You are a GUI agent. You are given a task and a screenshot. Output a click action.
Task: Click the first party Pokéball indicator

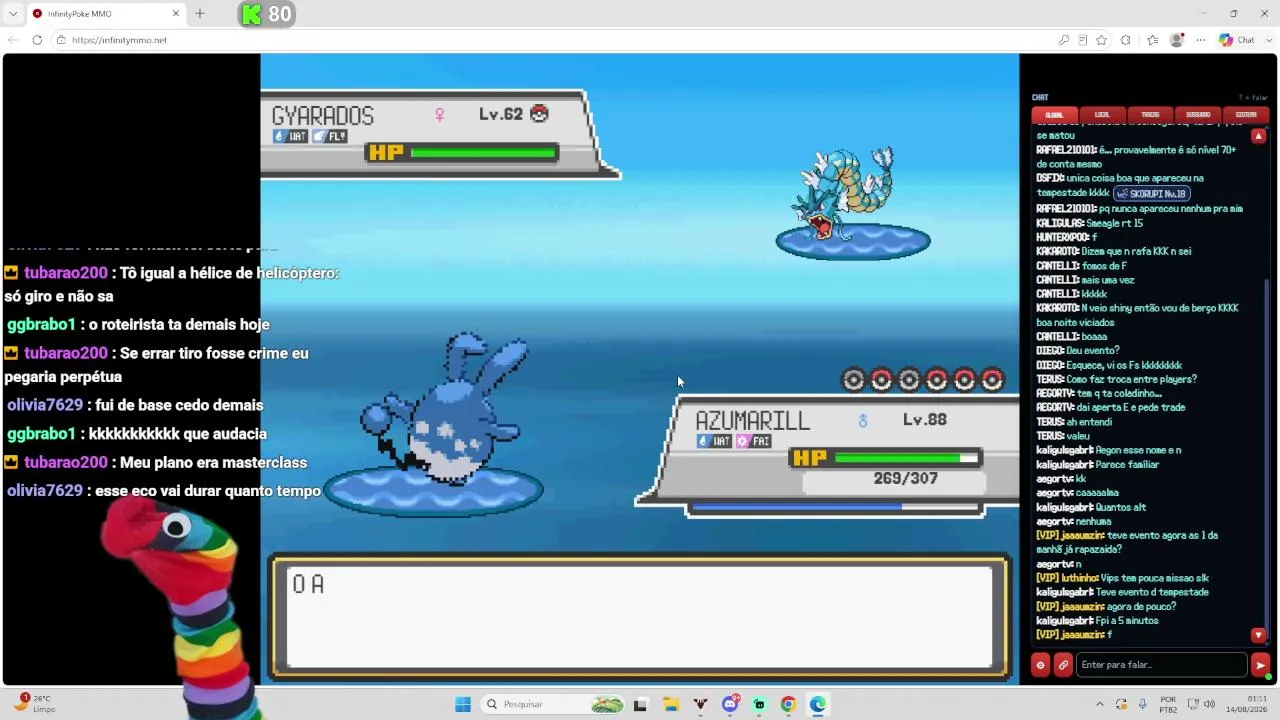[853, 380]
